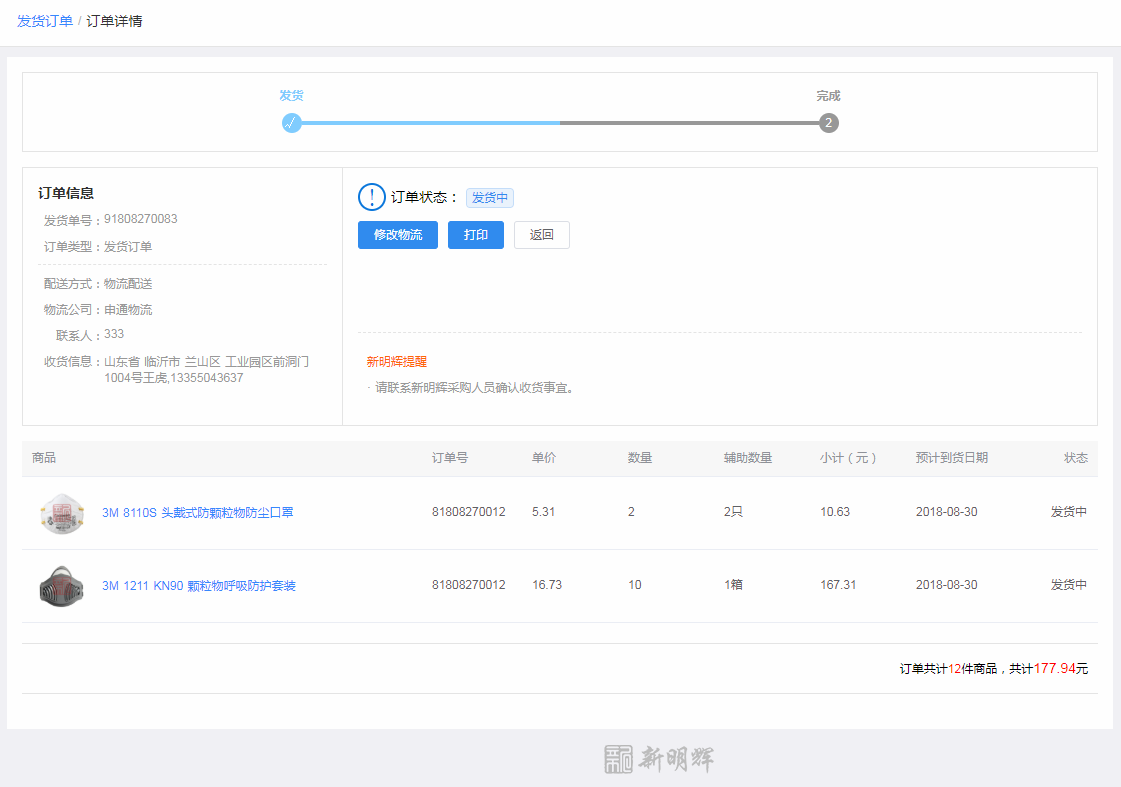Click the 配送方式：物流配送 text
The image size is (1121, 787).
coord(98,284)
